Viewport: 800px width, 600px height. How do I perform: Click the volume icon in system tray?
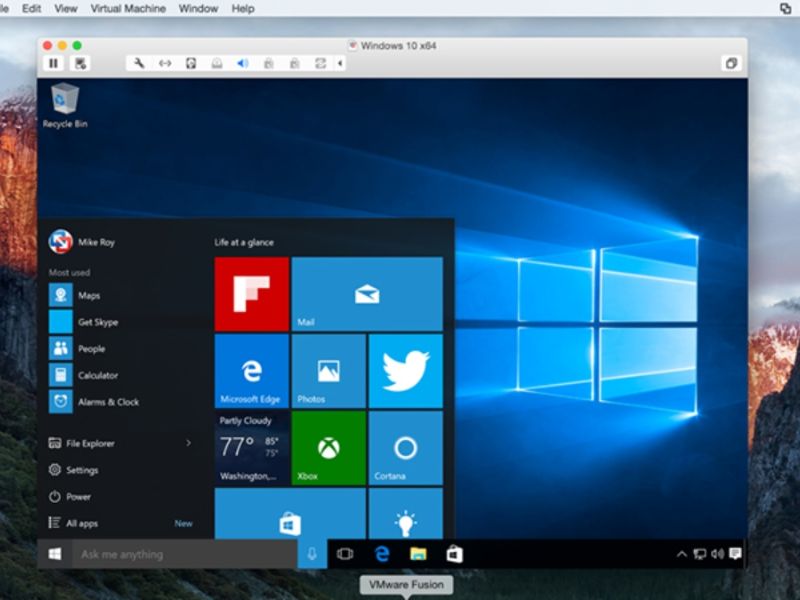[717, 554]
